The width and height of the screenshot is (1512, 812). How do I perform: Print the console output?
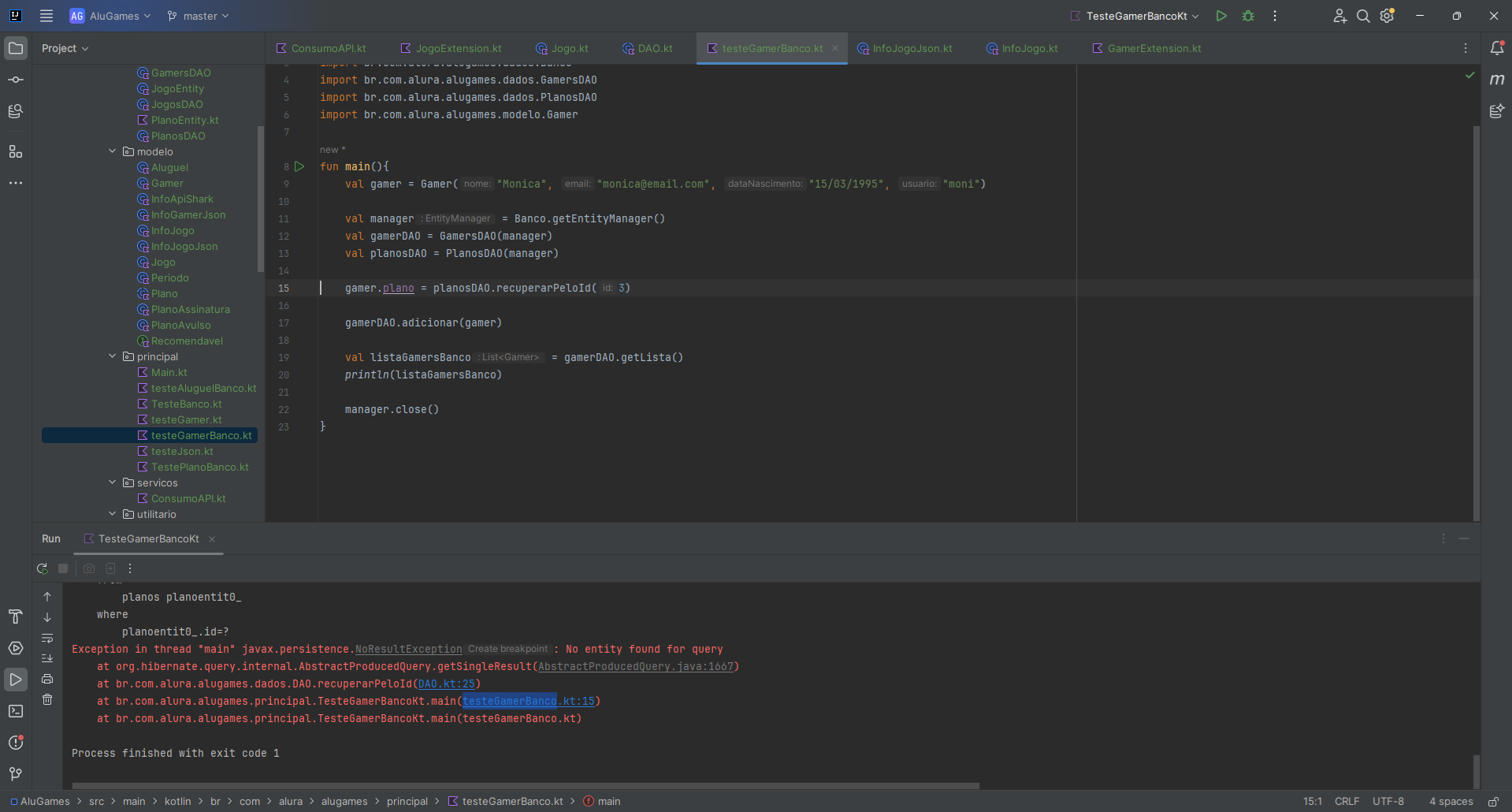pos(47,679)
